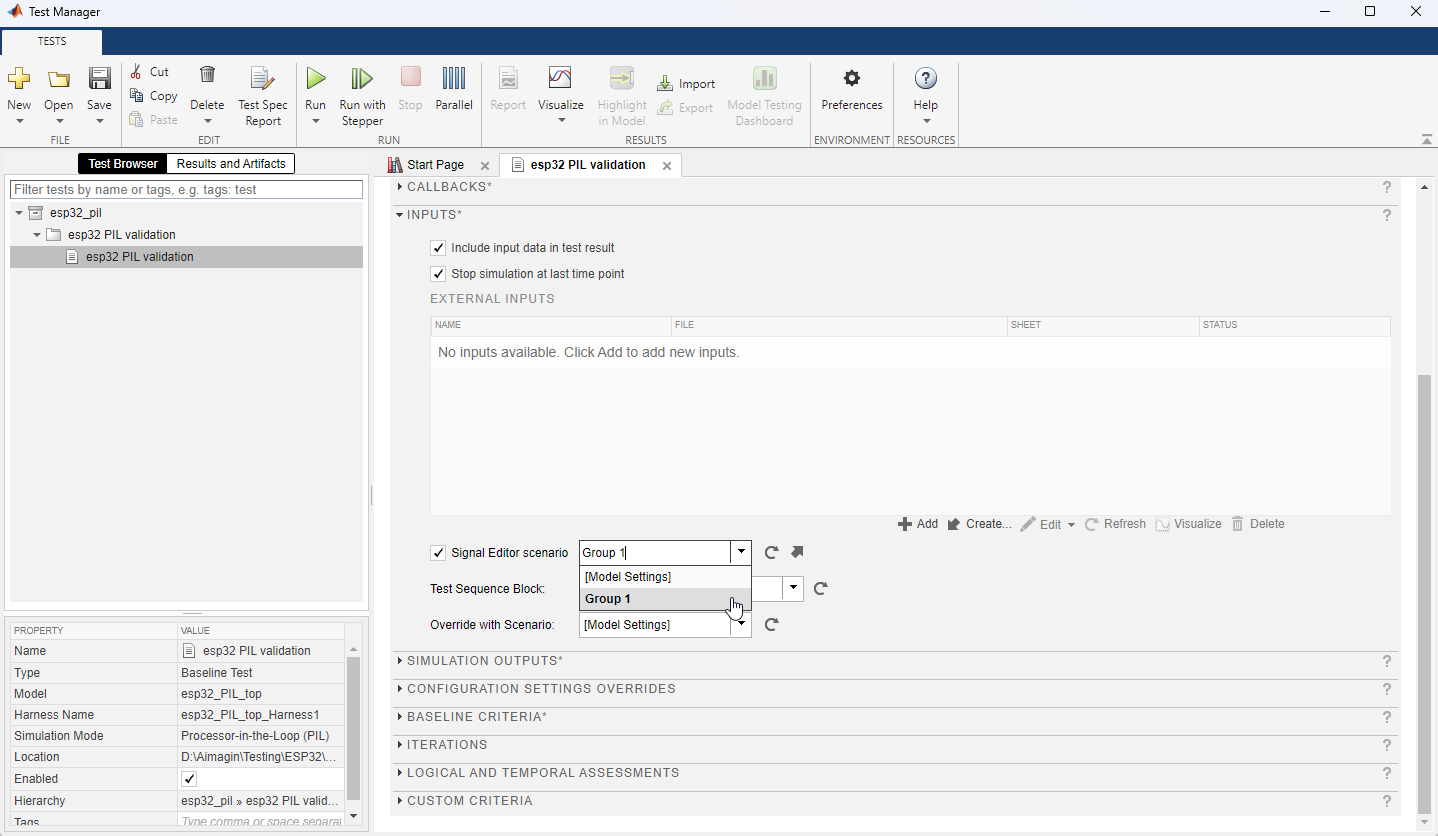Screen dimensions: 1438x836
Task: Click the Harness Name value esp32_PIL_top_Harness1
Action: click(250, 715)
